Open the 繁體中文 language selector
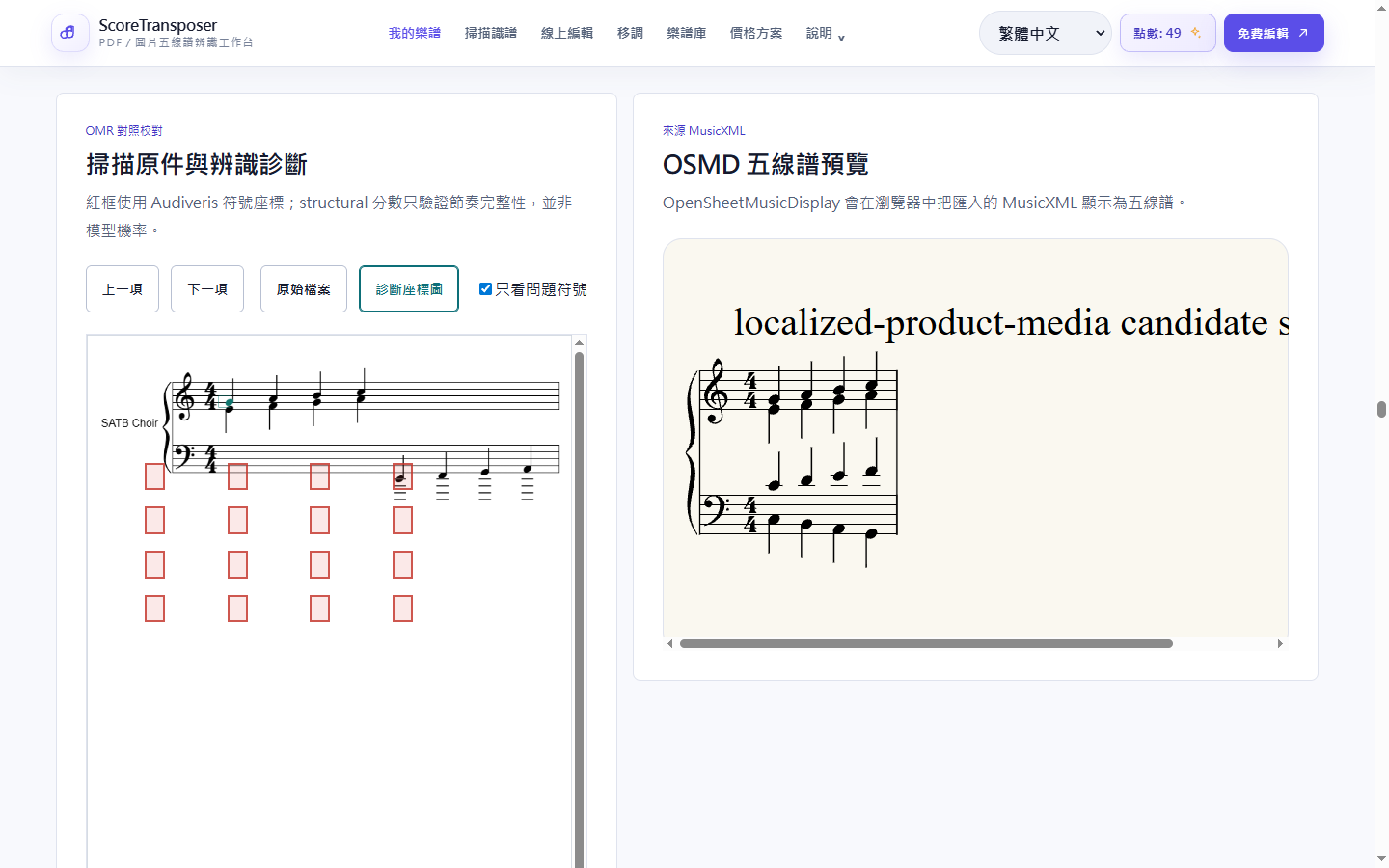The width and height of the screenshot is (1389, 868). click(x=1046, y=33)
